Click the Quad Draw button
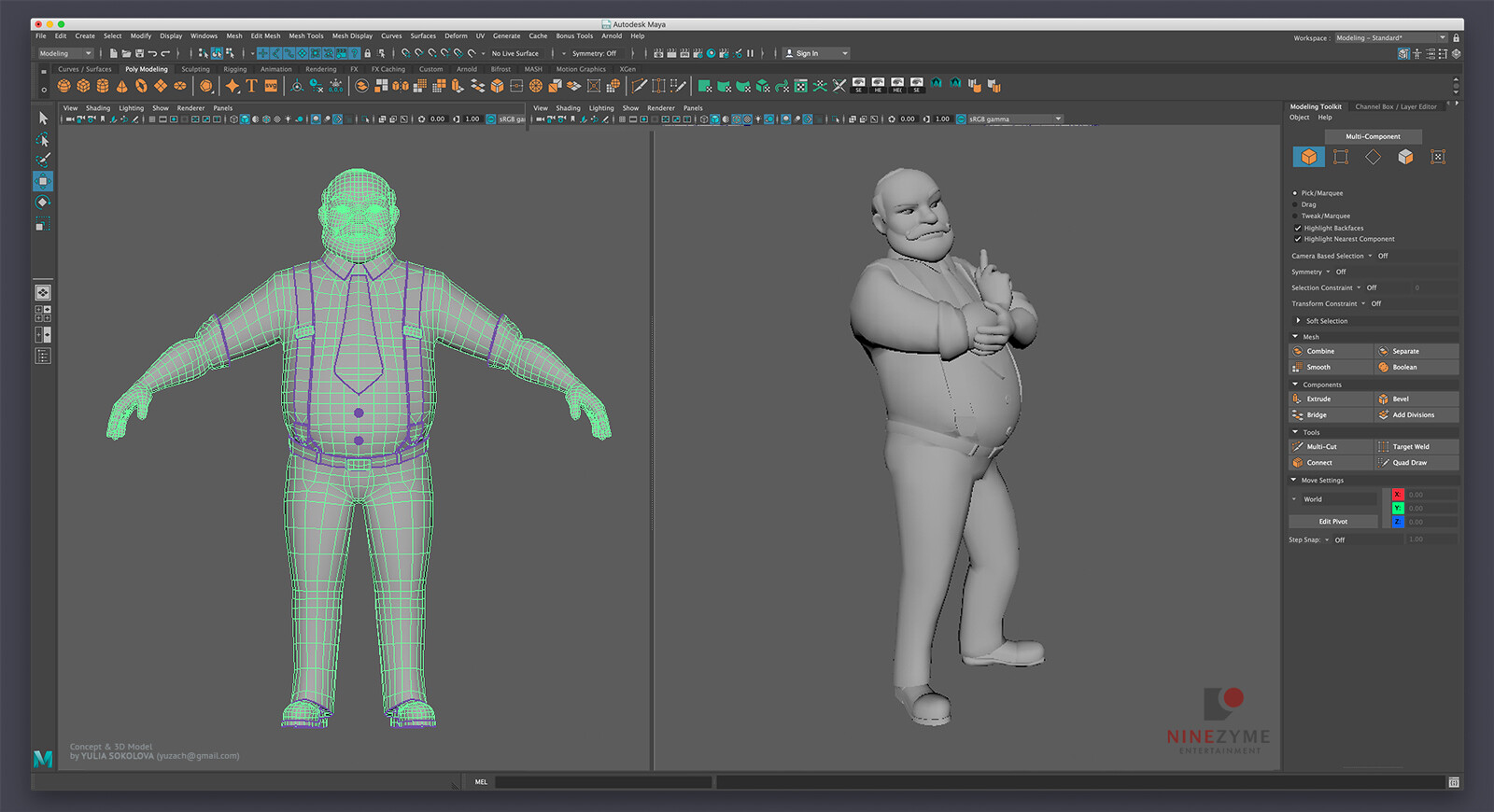 [x=1416, y=462]
